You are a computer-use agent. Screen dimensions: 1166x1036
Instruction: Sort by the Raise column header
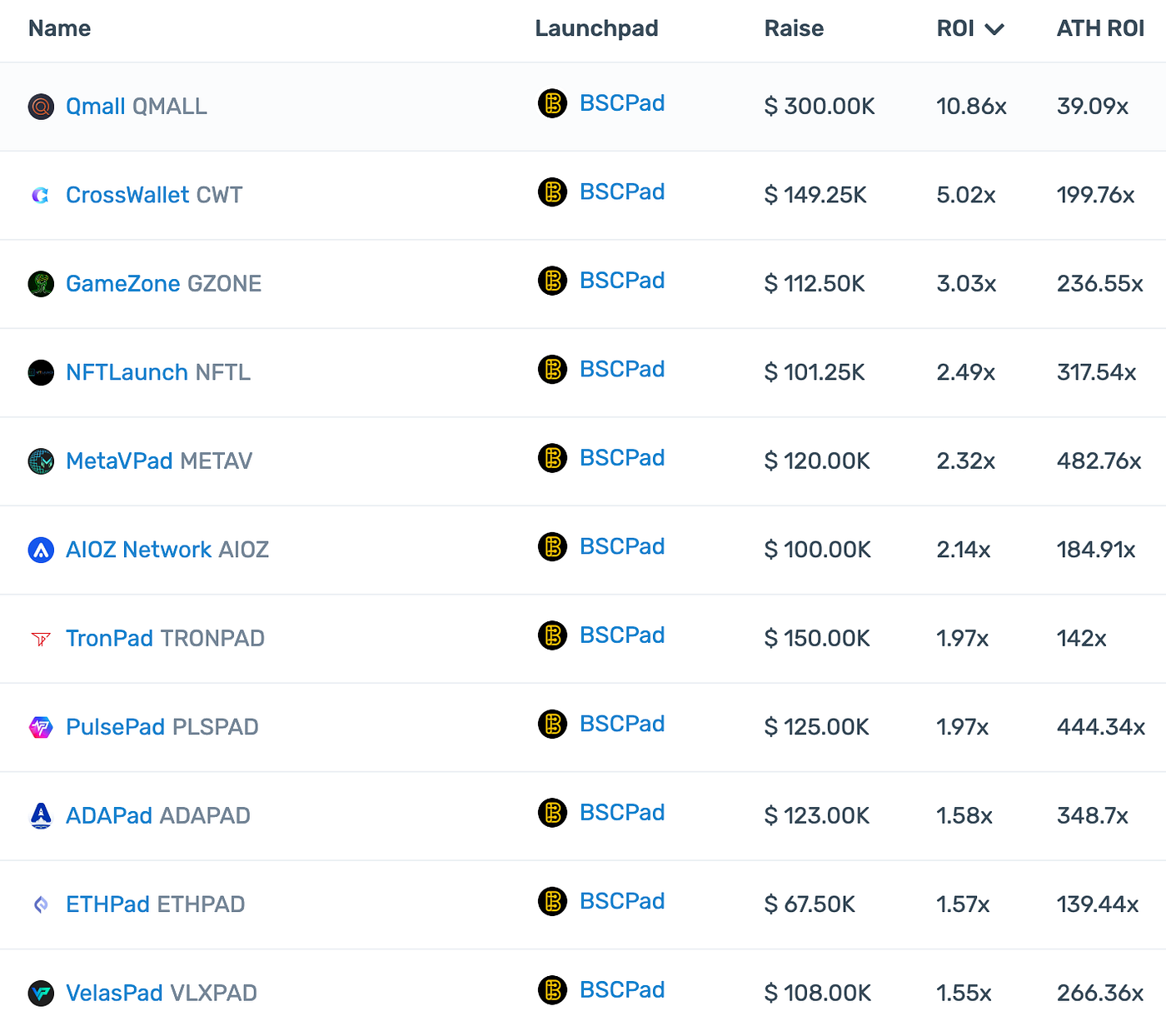coord(794,28)
